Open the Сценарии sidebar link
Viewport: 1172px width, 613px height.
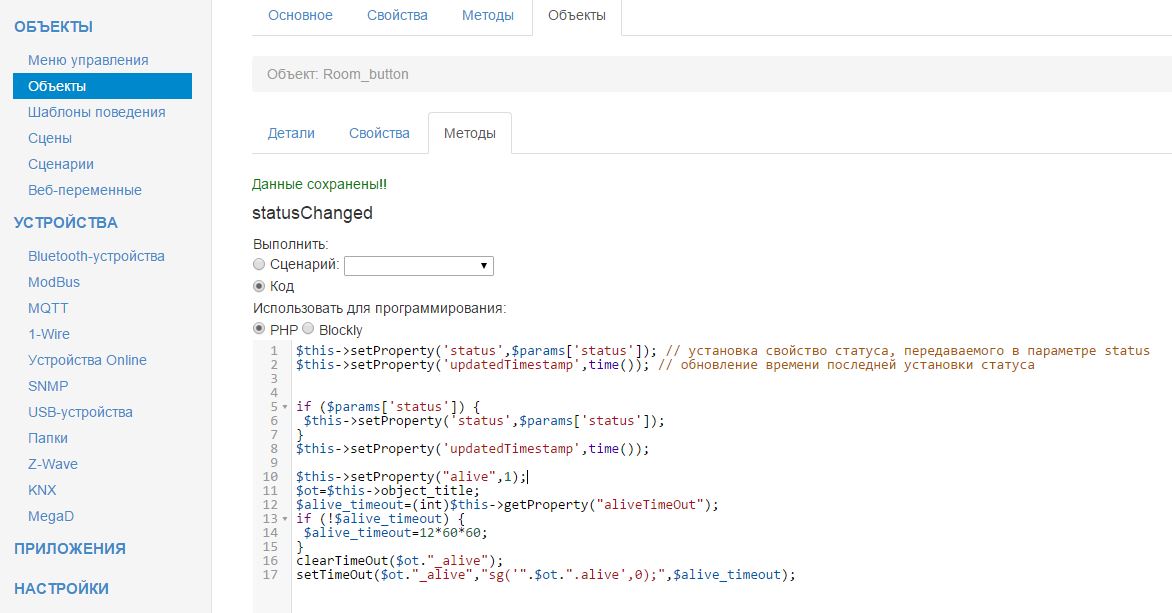[61, 164]
